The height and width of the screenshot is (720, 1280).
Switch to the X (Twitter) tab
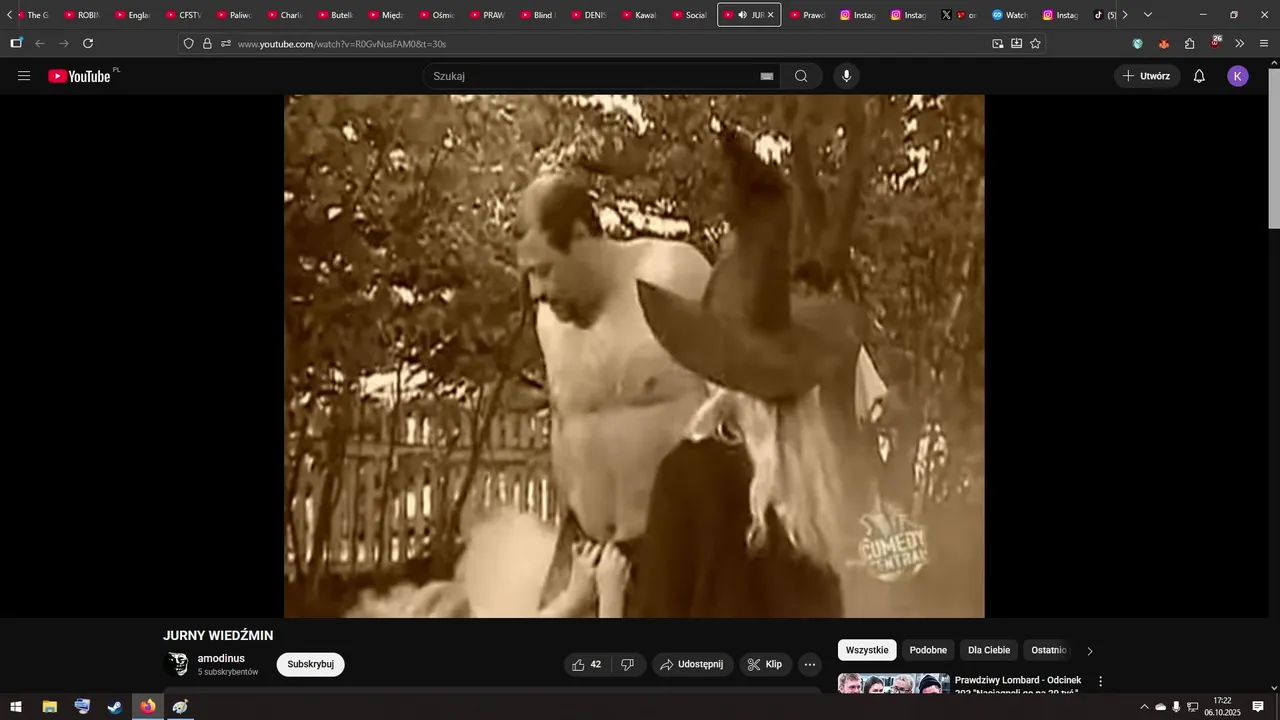pos(959,15)
